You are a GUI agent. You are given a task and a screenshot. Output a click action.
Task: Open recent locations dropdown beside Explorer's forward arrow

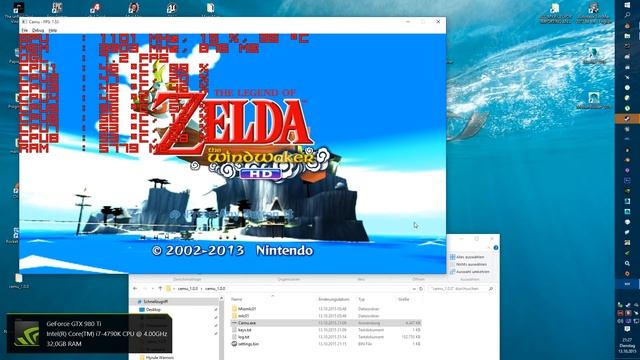coord(153,289)
